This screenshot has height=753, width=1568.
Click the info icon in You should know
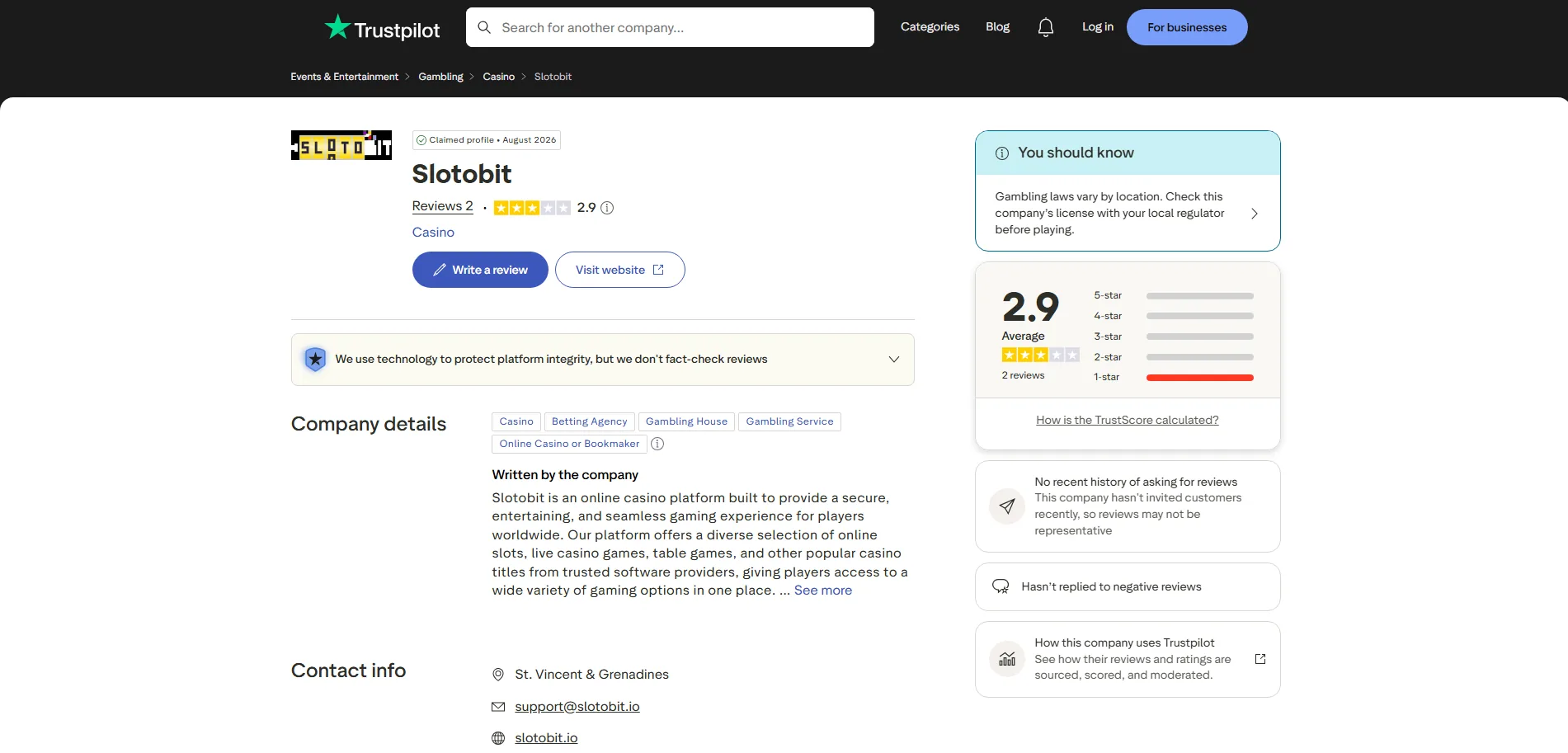1002,153
